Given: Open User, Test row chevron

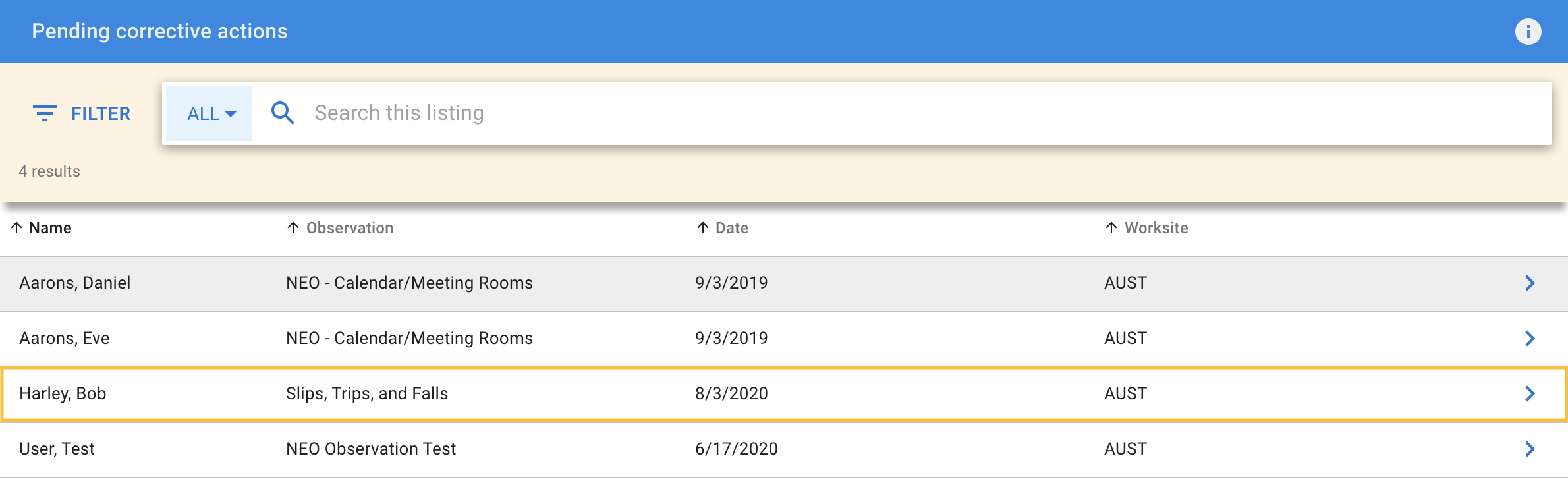Looking at the screenshot, I should (1530, 449).
